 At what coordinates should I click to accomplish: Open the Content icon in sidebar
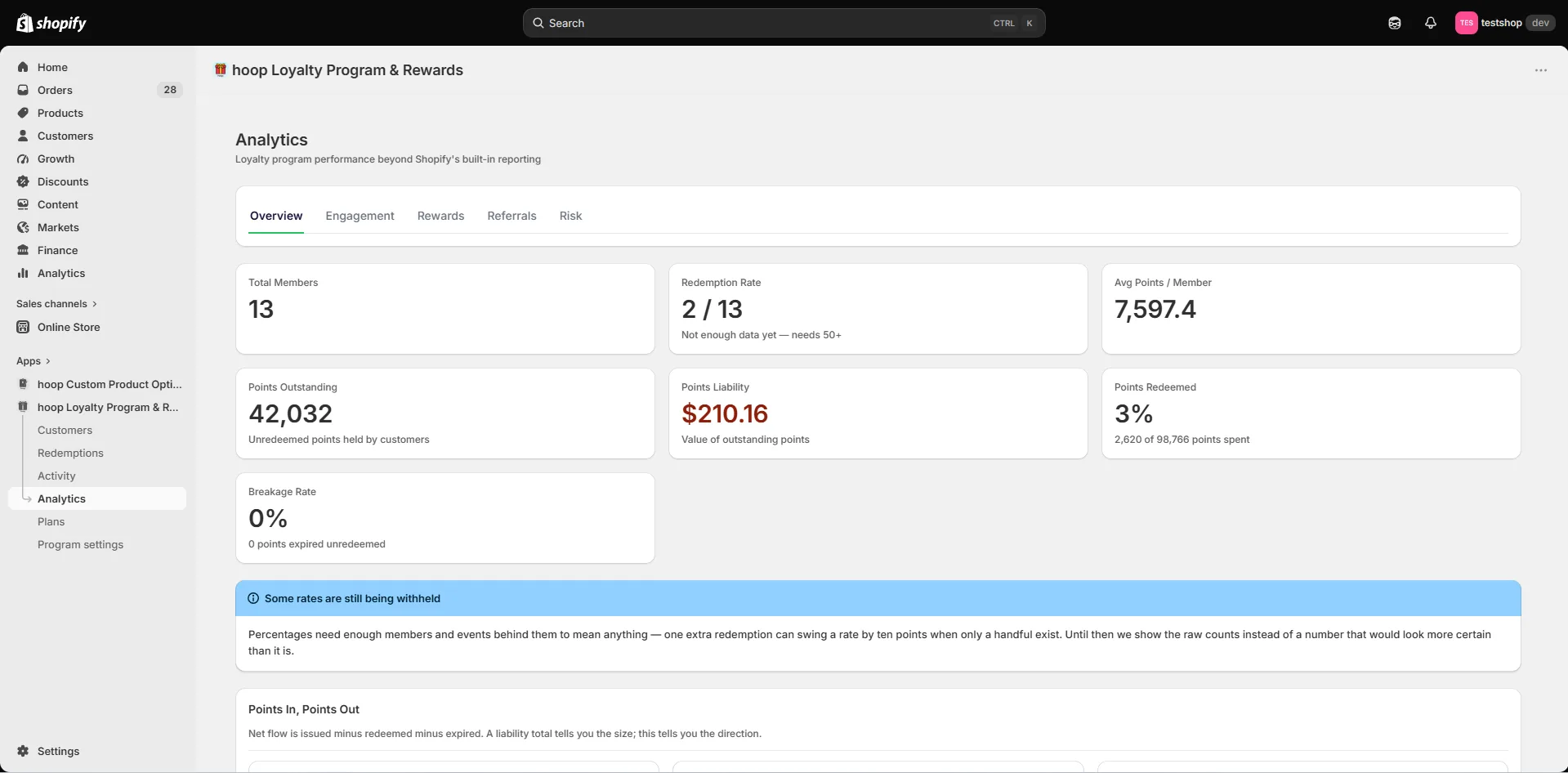coord(23,204)
